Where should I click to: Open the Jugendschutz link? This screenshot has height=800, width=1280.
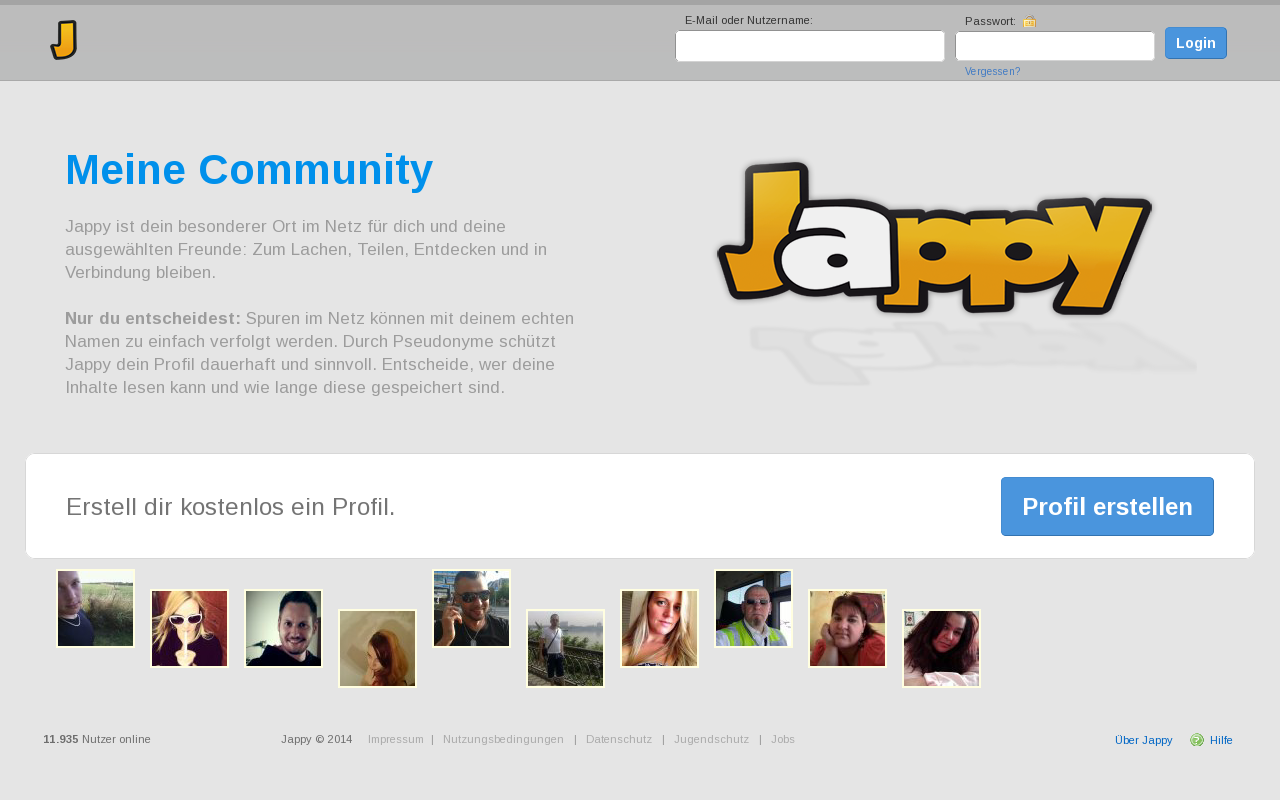pos(711,740)
